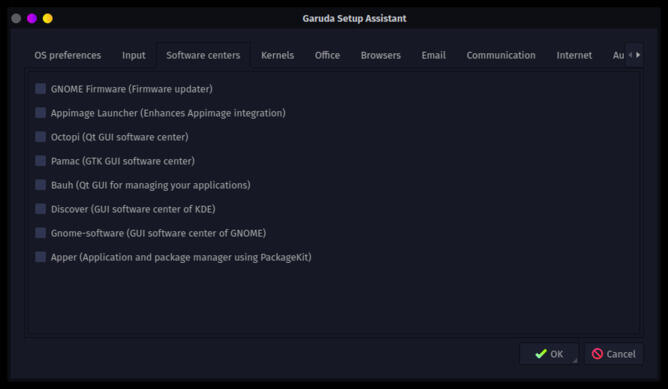The height and width of the screenshot is (389, 668).
Task: Open the Email tab
Action: pyautogui.click(x=434, y=55)
